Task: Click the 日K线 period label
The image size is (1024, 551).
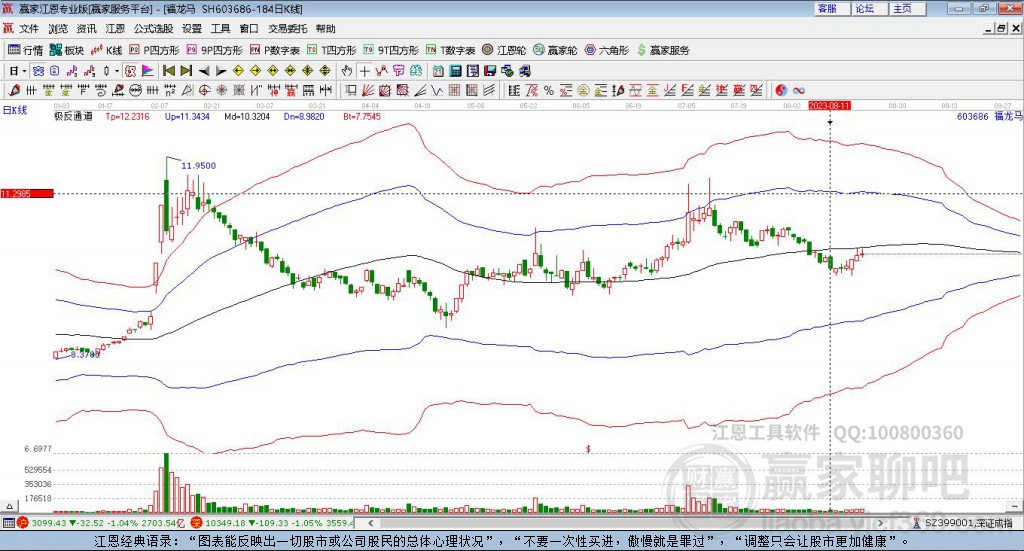Action: coord(15,110)
